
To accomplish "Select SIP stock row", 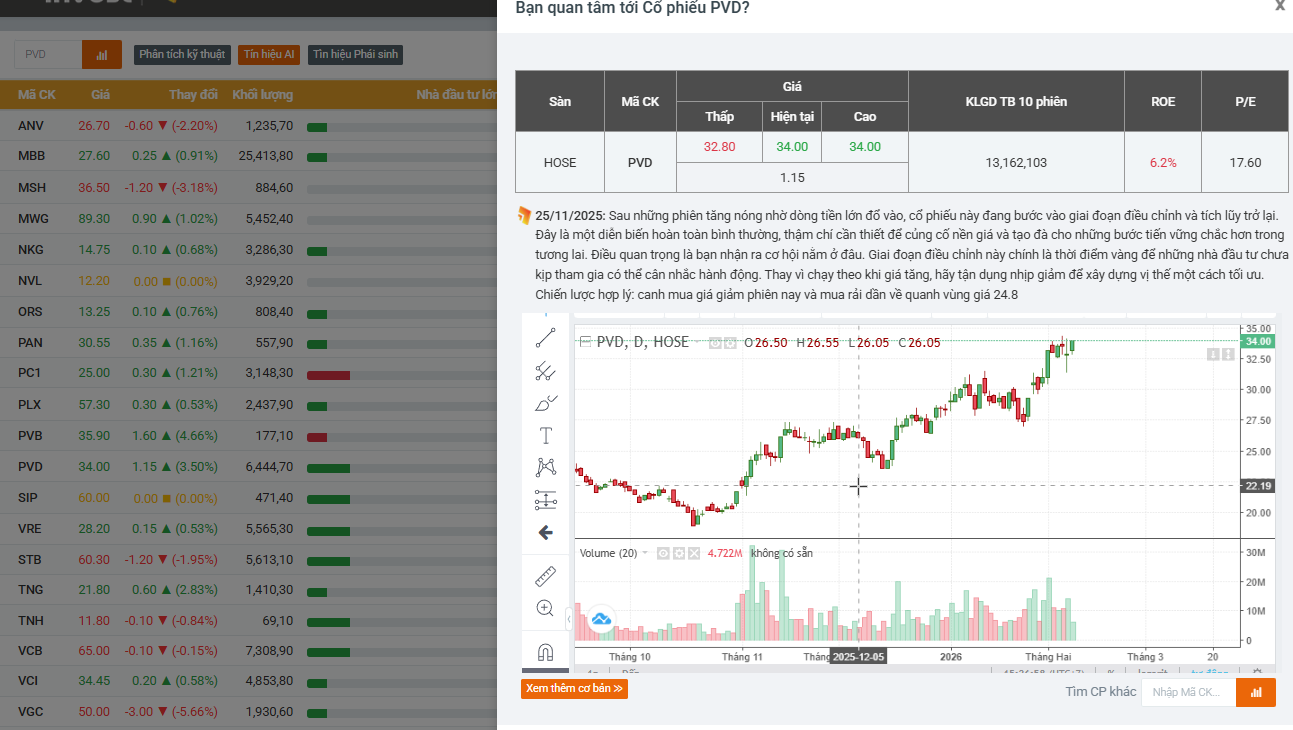I will tap(248, 498).
